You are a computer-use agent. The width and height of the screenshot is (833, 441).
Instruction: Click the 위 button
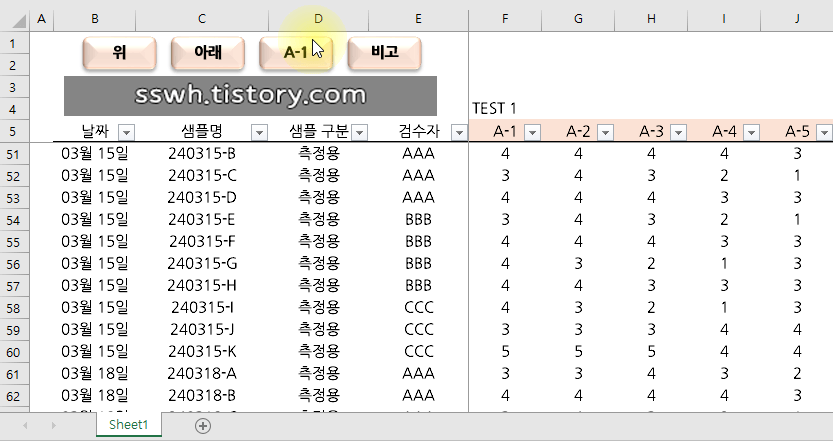point(120,53)
